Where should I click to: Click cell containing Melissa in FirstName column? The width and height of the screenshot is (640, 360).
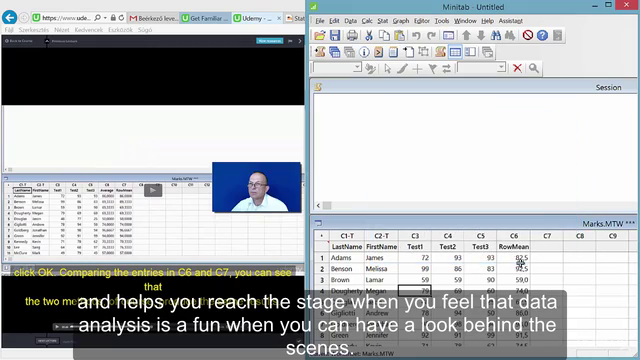point(381,269)
